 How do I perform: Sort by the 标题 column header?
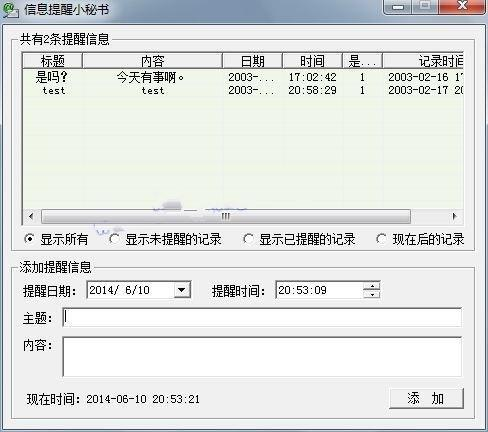52,61
